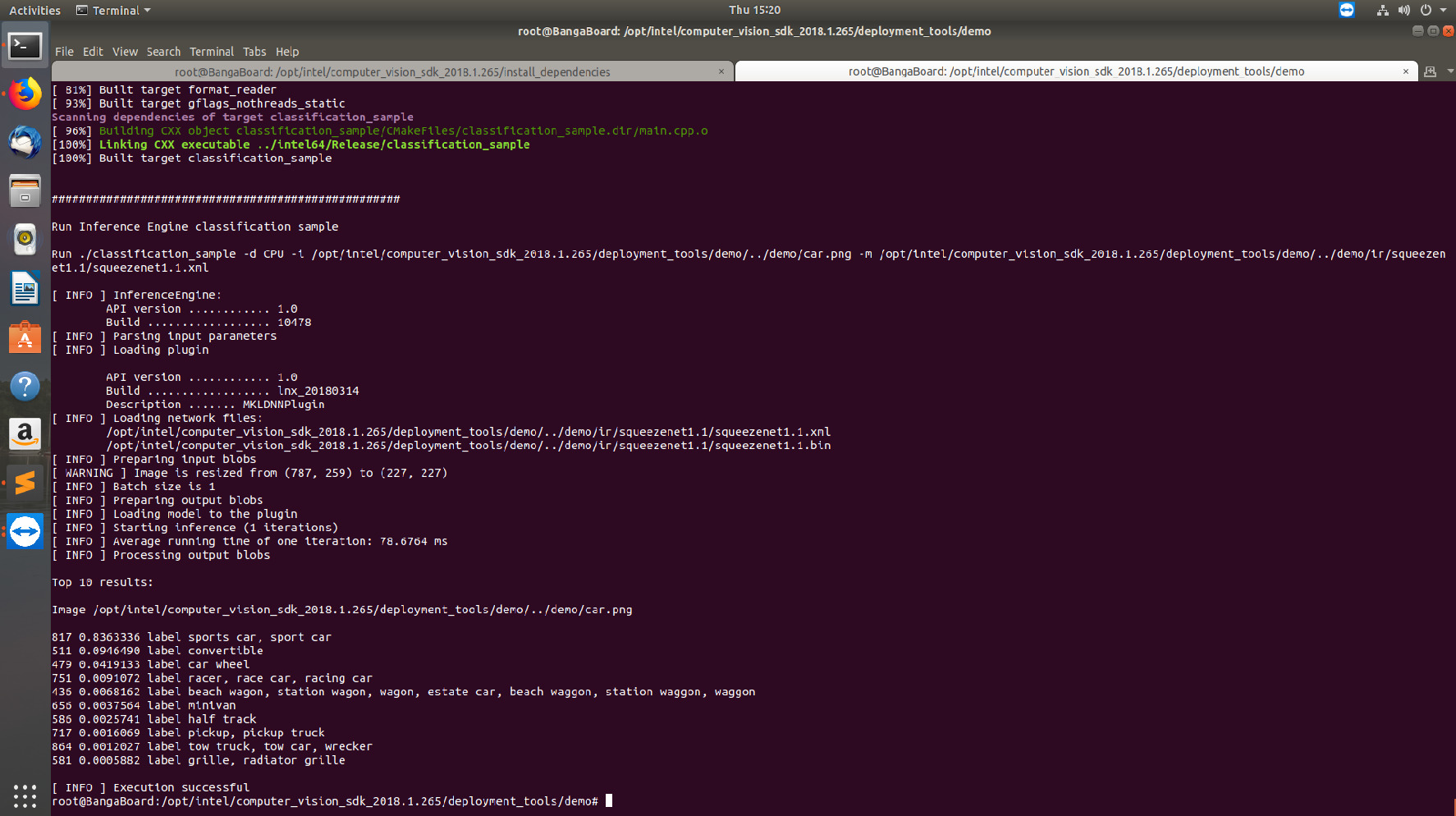Click the green 'Linking CXX executable' line
1456x816 pixels.
coord(291,144)
